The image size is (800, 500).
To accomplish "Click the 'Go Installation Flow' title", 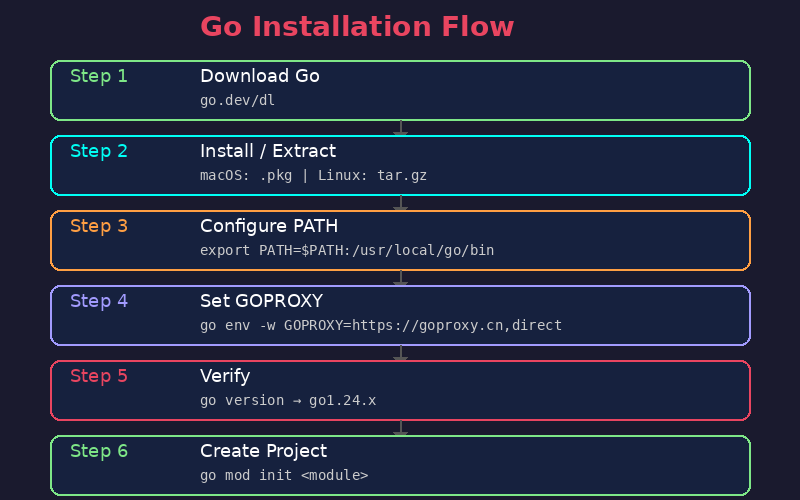I will click(357, 27).
